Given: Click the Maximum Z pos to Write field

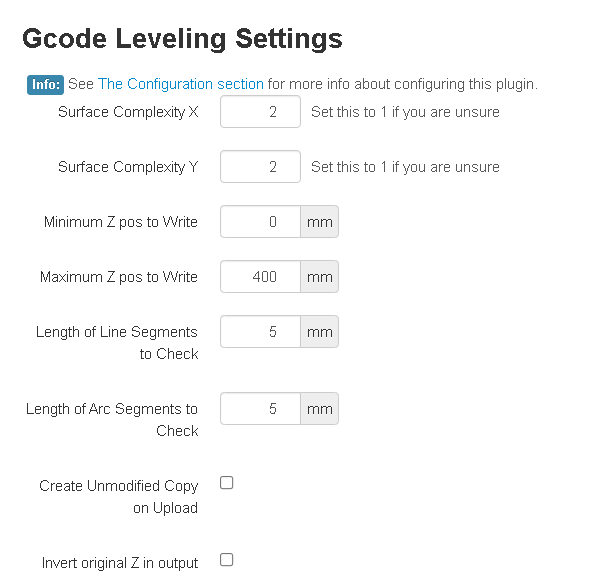Looking at the screenshot, I should (260, 277).
